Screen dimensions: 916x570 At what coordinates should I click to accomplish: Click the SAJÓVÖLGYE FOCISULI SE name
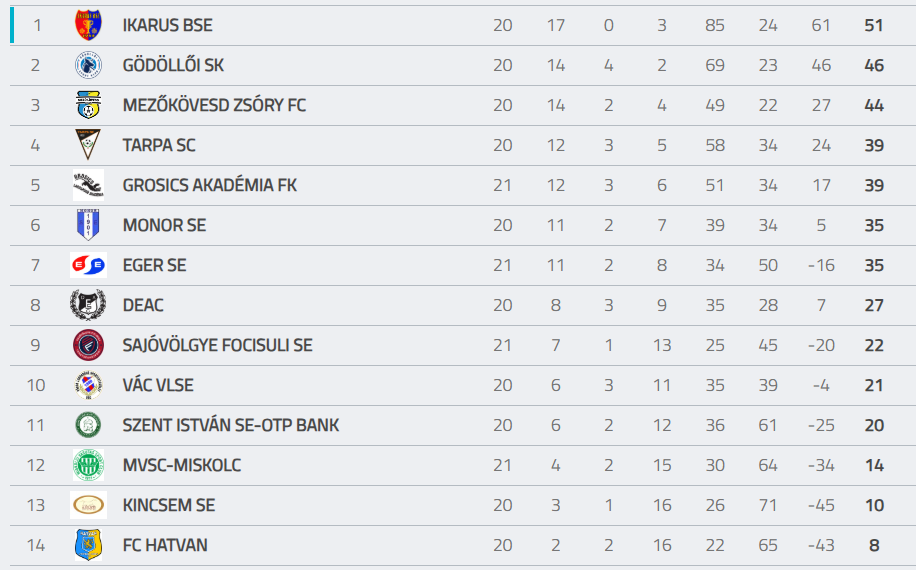pyautogui.click(x=217, y=345)
